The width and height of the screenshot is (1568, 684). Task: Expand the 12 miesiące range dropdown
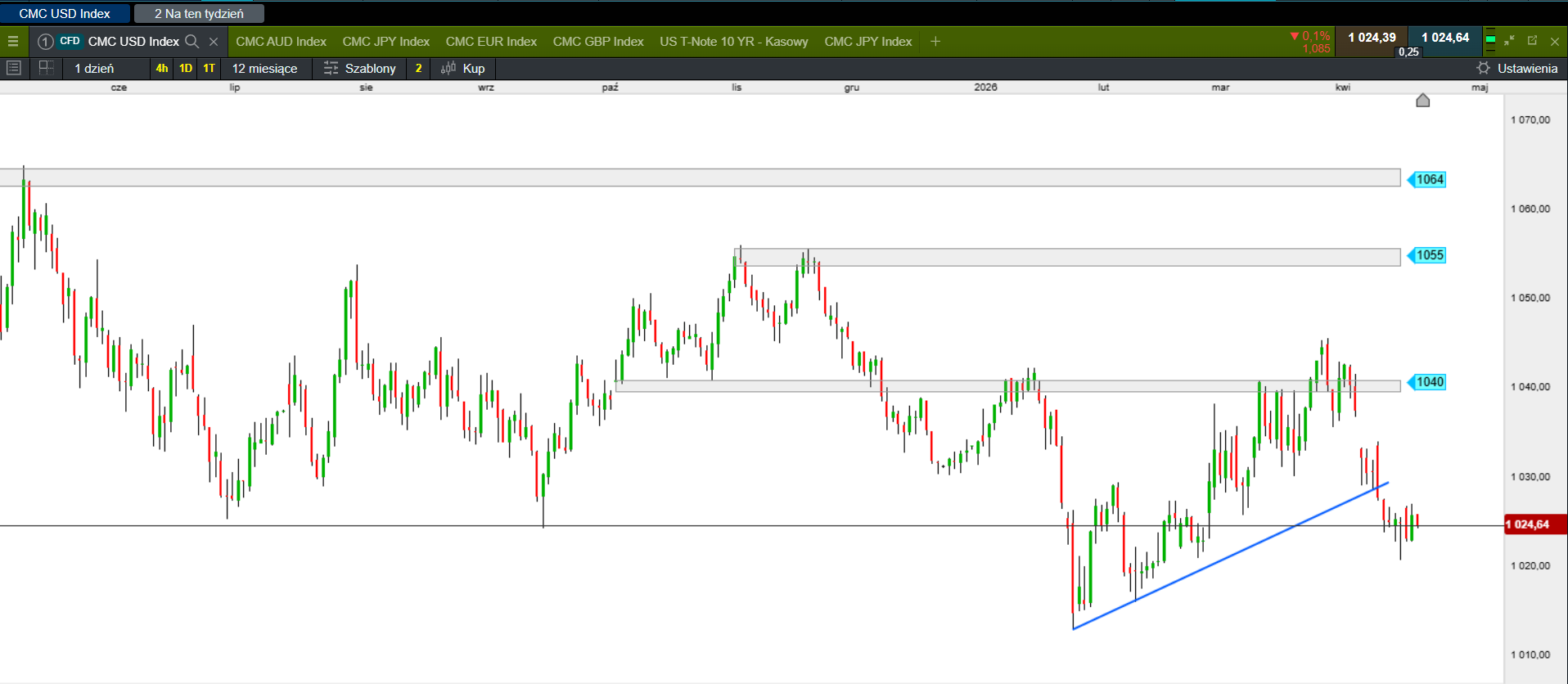264,68
